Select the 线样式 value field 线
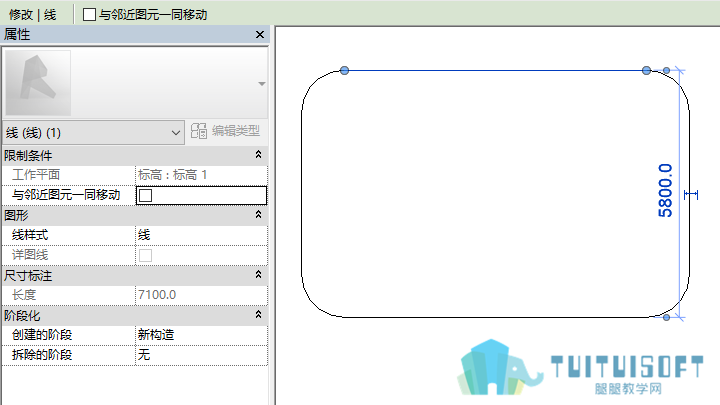Image resolution: width=720 pixels, height=405 pixels. [202, 235]
